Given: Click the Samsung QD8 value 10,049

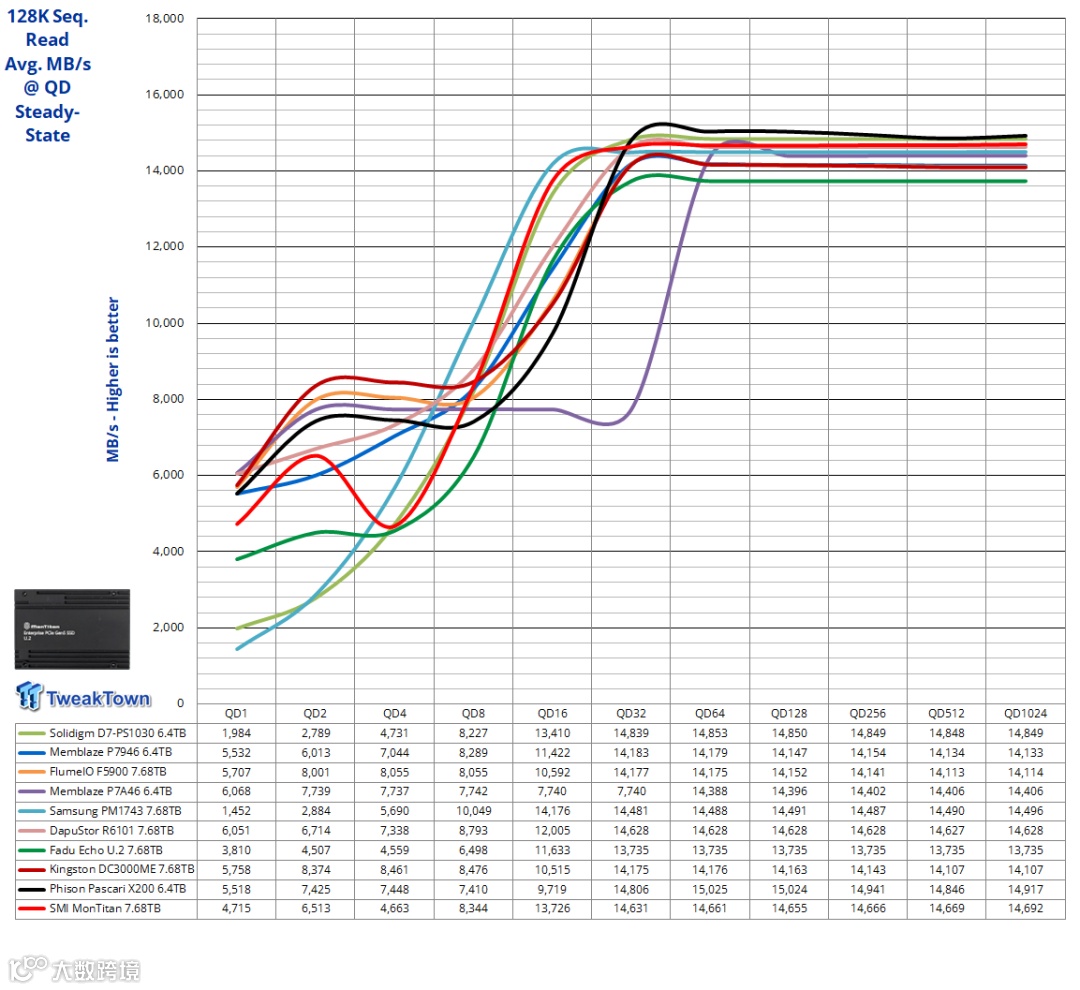Looking at the screenshot, I should pyautogui.click(x=473, y=811).
